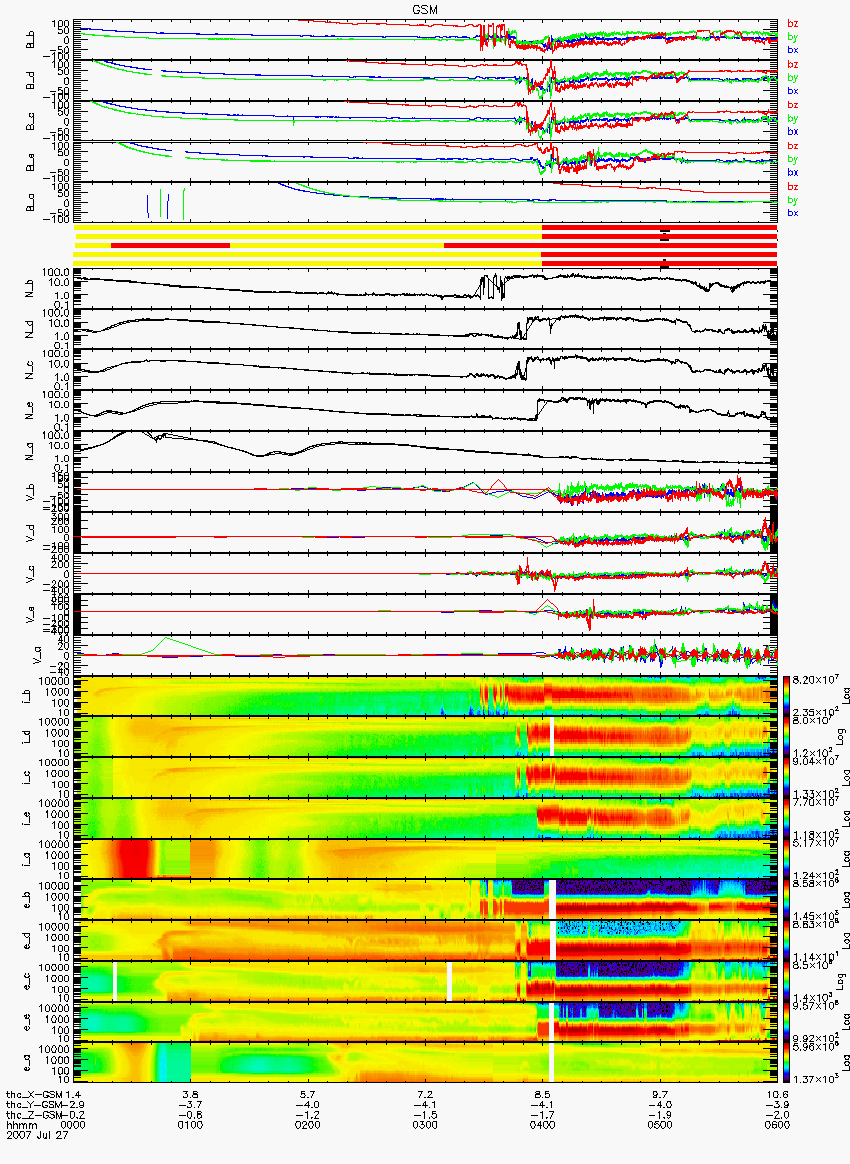Click the GSM plot title

[424, 9]
